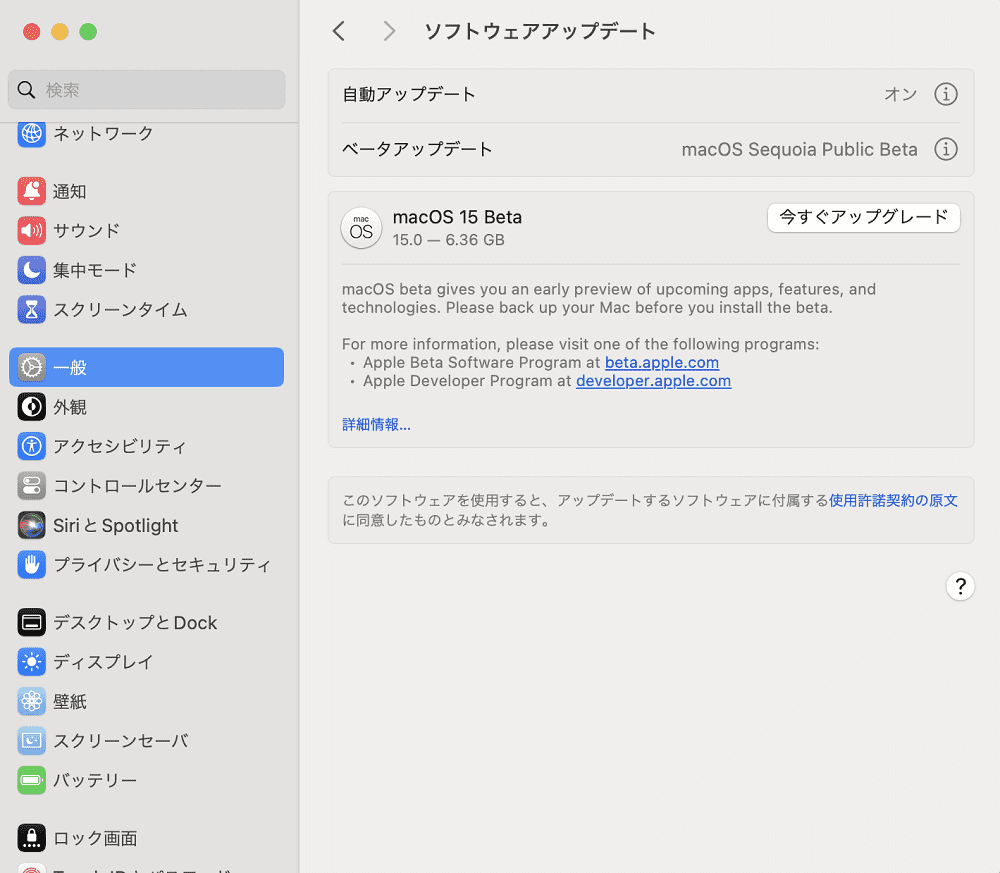Open the developer.apple.com link
Screen dimensions: 1000x873
pyautogui.click(x=653, y=381)
